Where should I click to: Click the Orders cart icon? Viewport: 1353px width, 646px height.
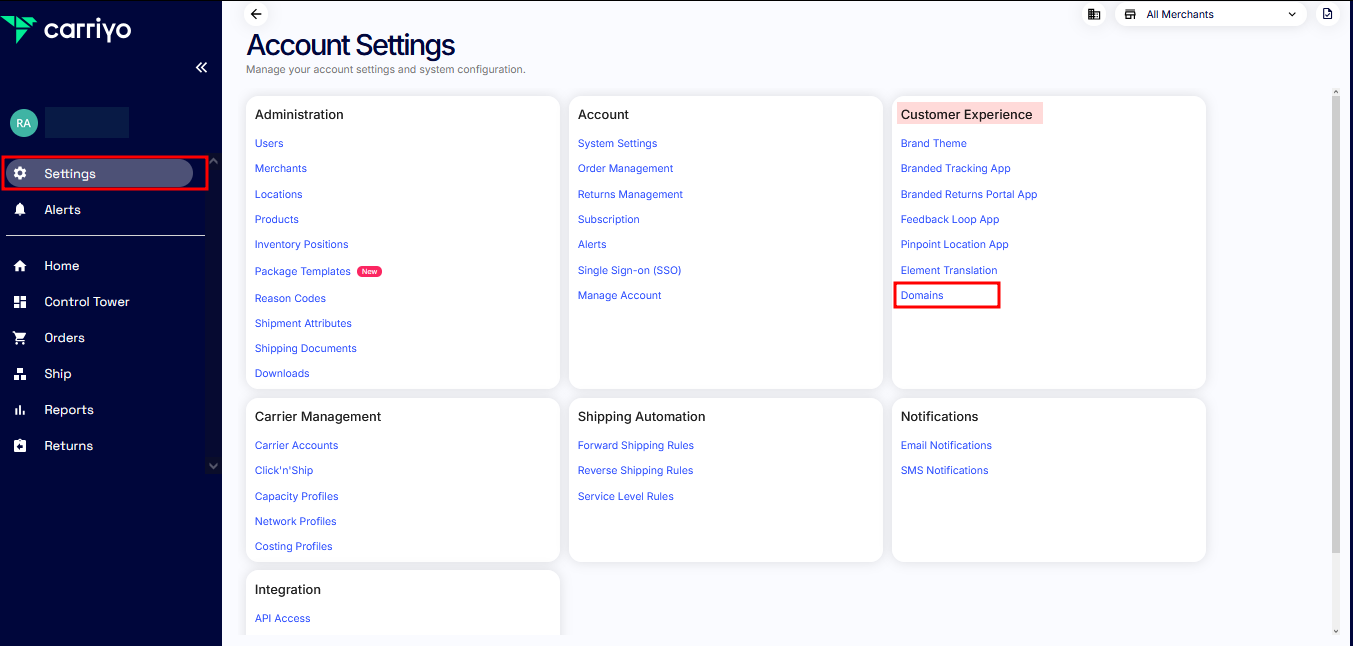point(20,338)
